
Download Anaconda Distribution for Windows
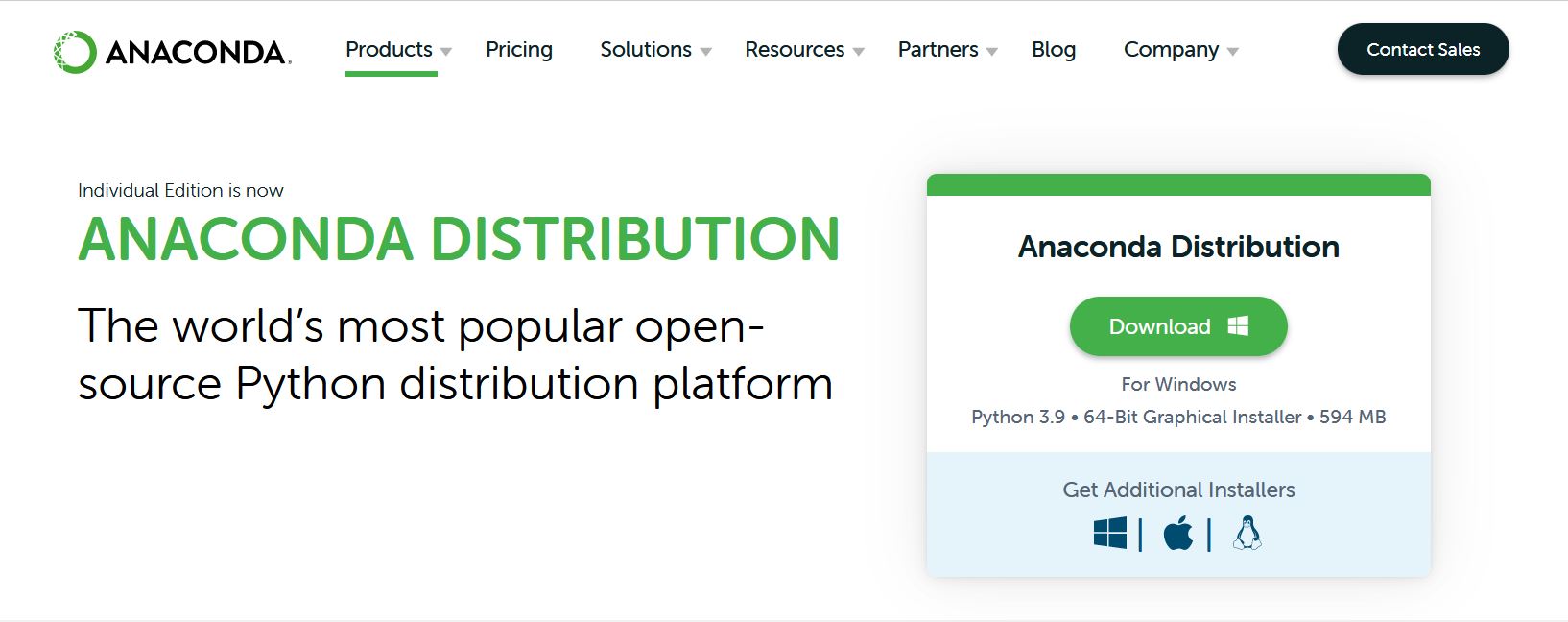(1178, 326)
